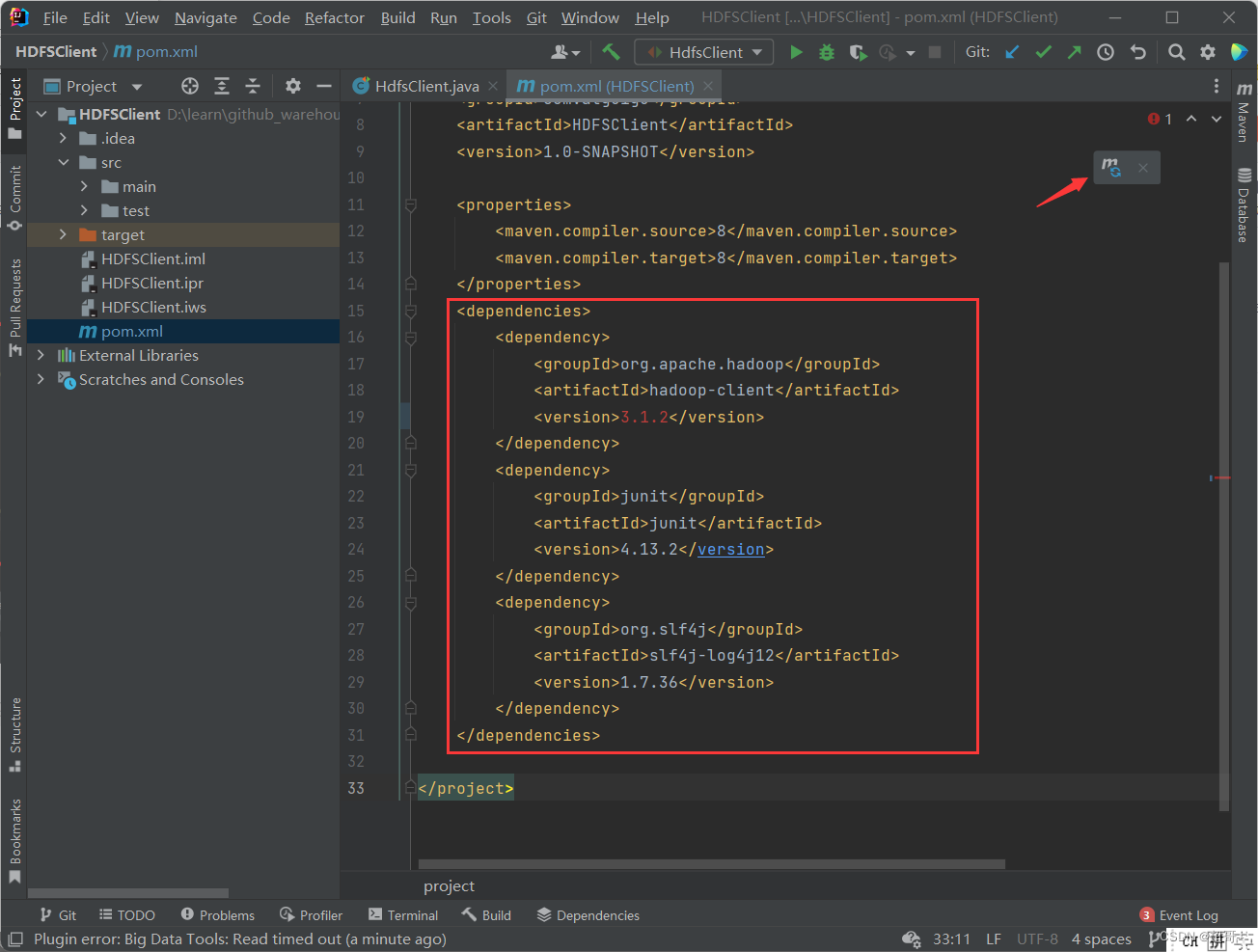The width and height of the screenshot is (1258, 952).
Task: Open Commit side tool window
Action: pyautogui.click(x=14, y=198)
